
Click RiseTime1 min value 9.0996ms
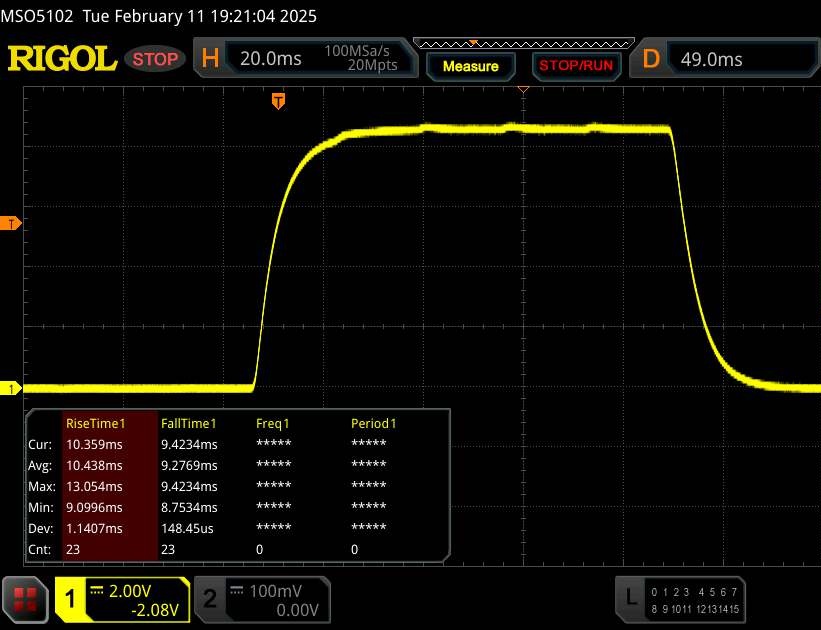click(94, 507)
